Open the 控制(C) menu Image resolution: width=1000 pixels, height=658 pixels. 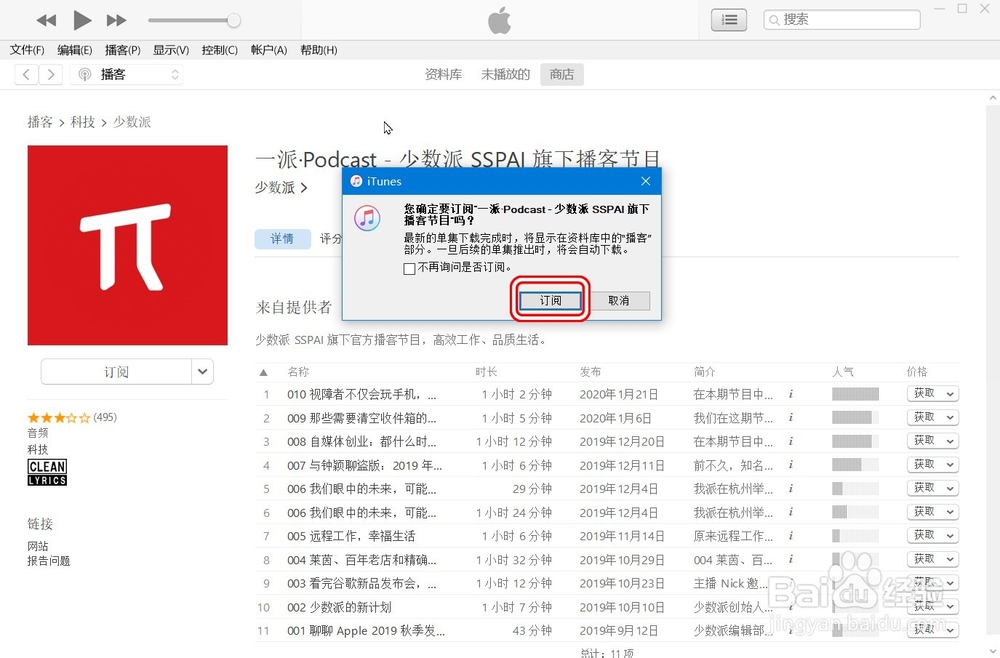219,50
